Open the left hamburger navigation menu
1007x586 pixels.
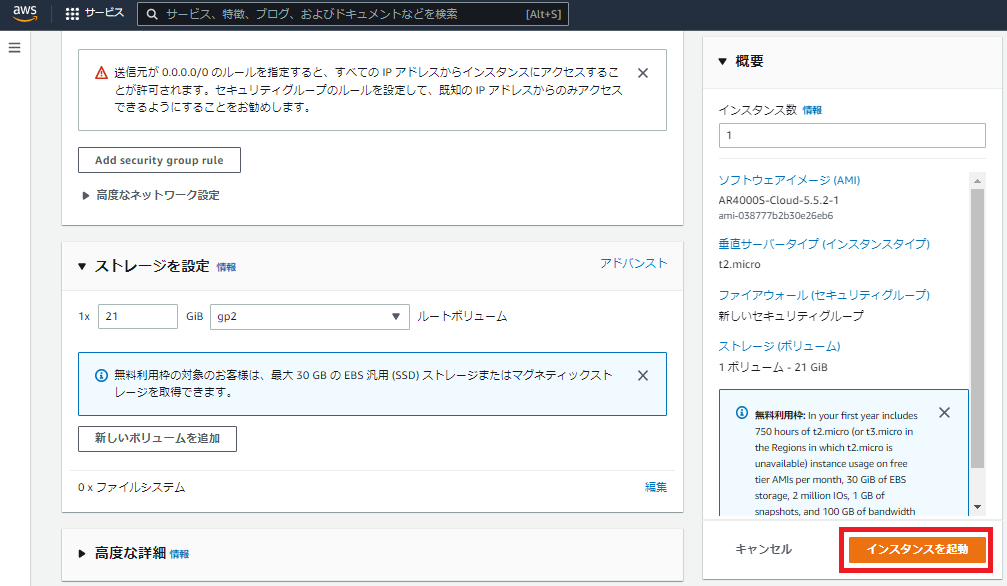click(x=14, y=48)
